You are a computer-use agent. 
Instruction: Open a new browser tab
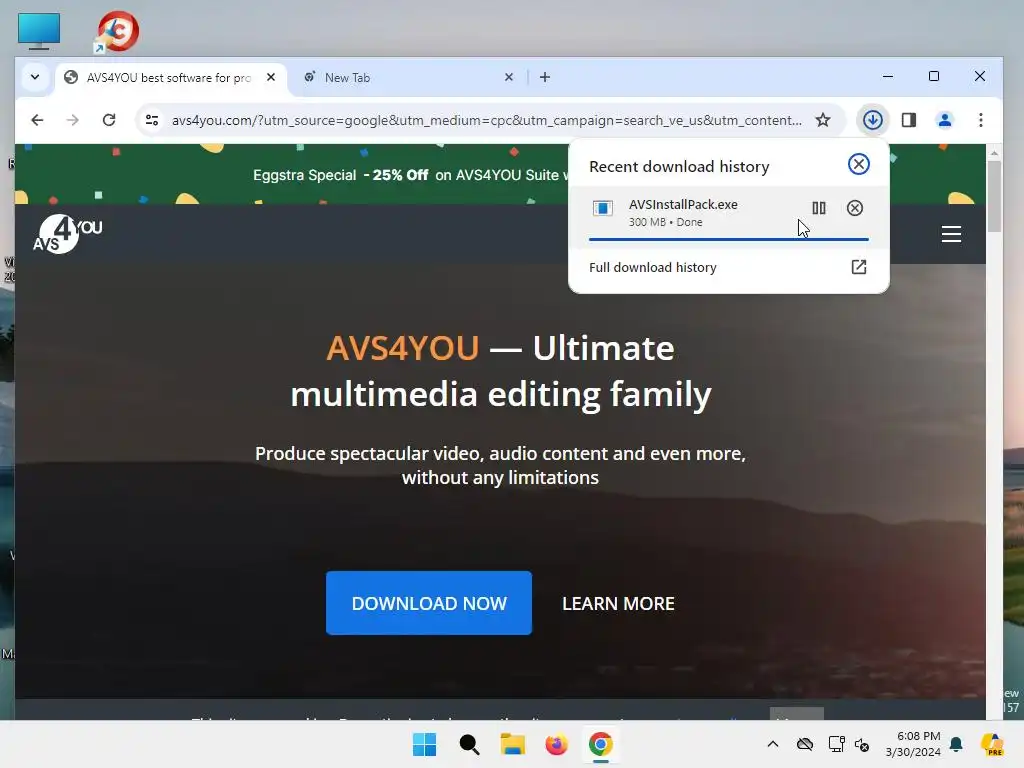(545, 77)
